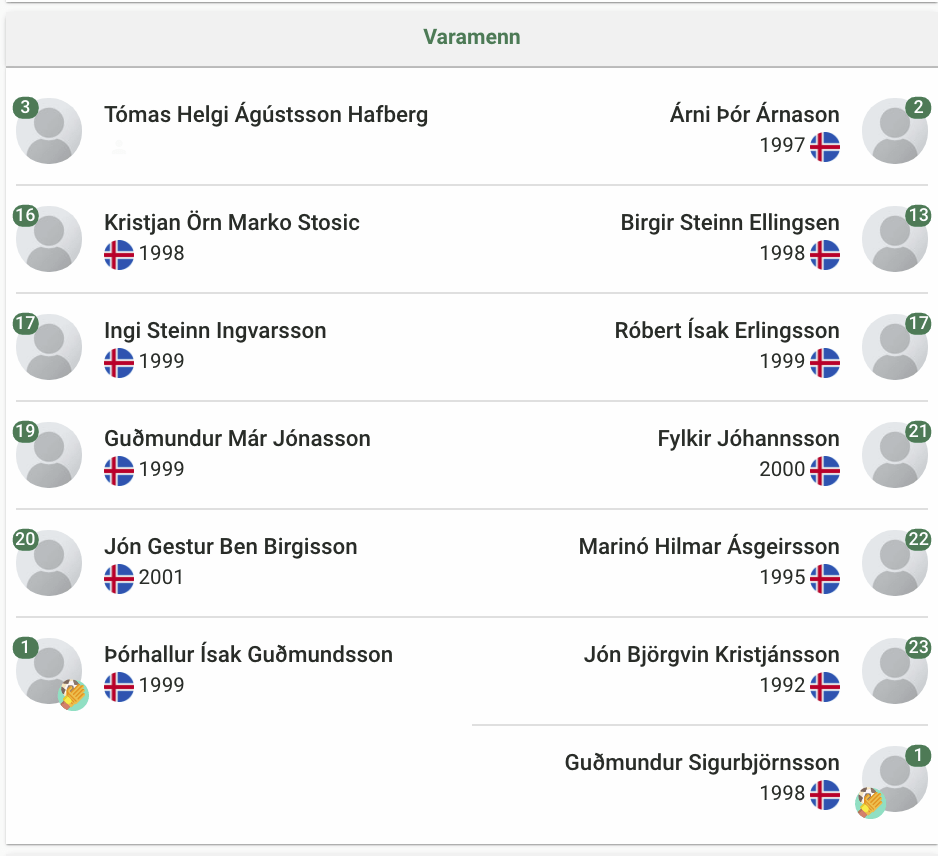Click Árni Þór Árnason's profile avatar
The image size is (938, 856).
pos(895,131)
